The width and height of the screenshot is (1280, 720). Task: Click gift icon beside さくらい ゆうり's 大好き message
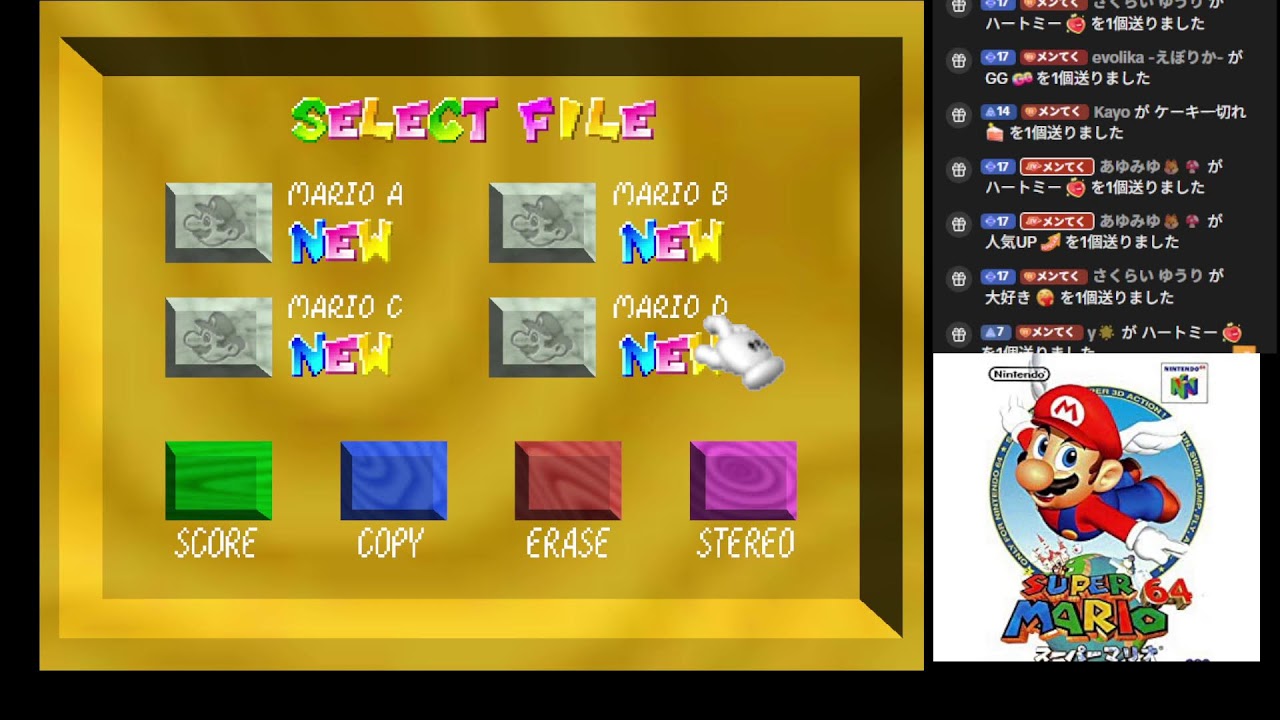(958, 278)
